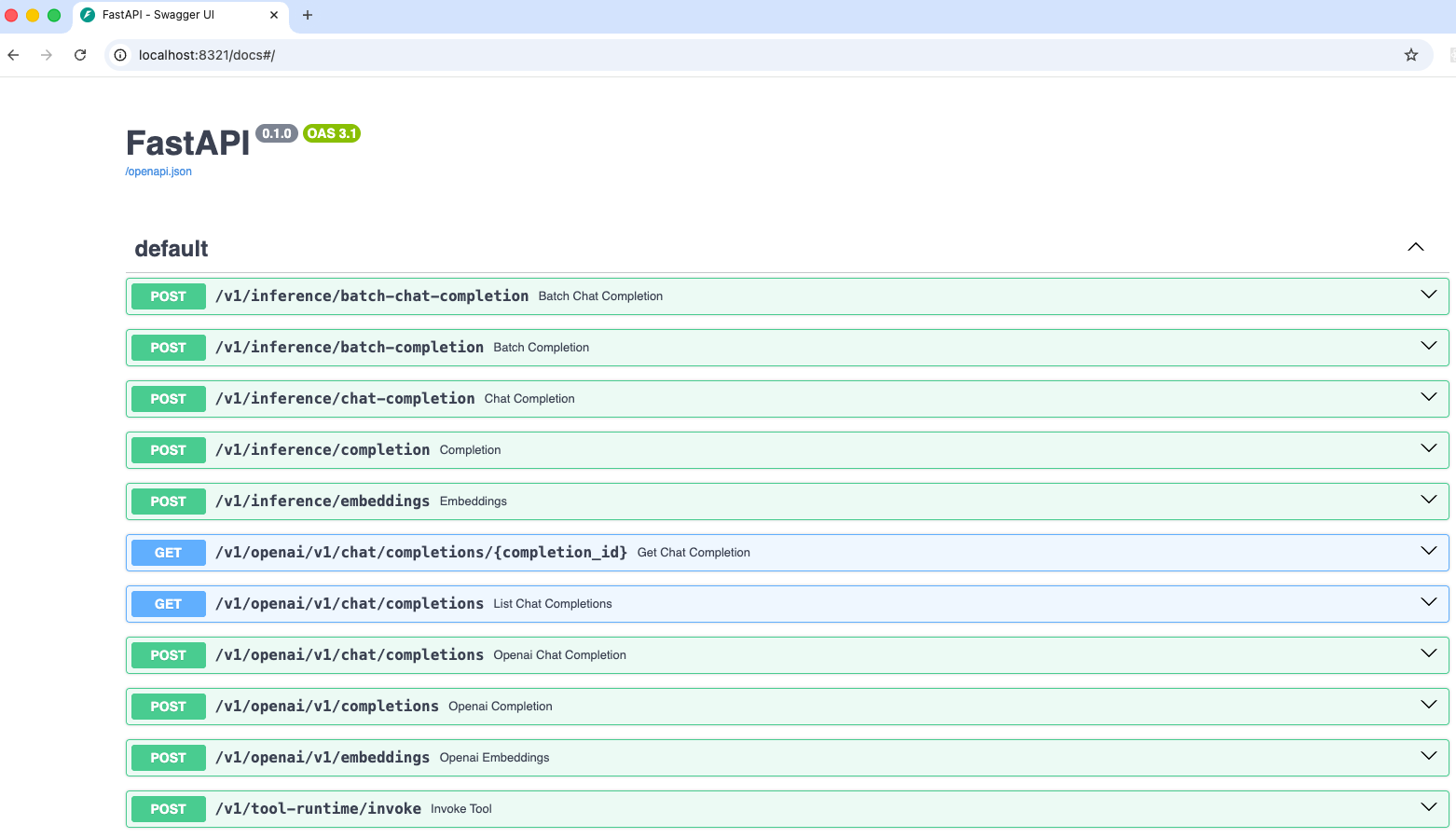
Task: Click the GET badge for List Chat Completions
Action: [168, 604]
